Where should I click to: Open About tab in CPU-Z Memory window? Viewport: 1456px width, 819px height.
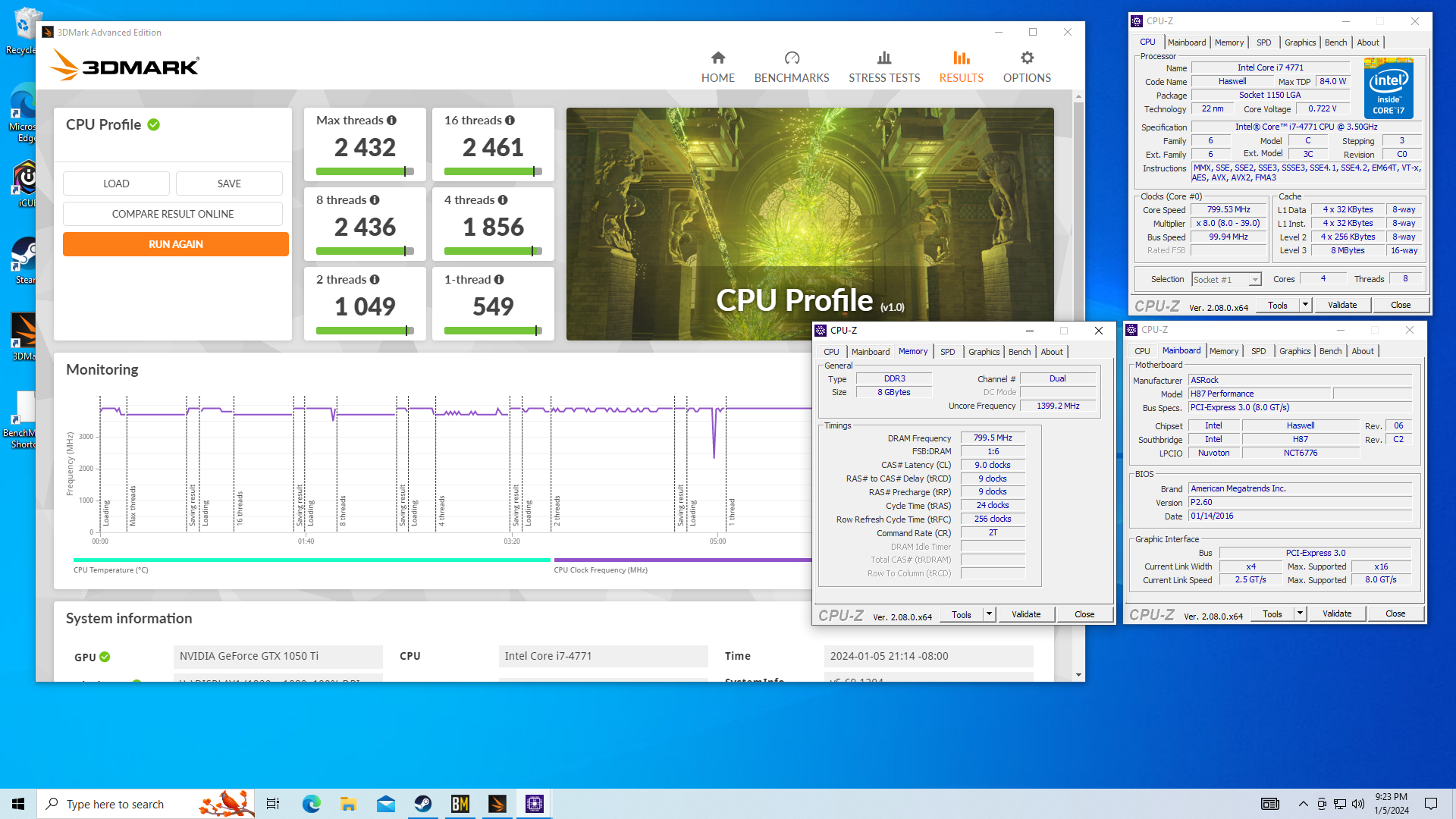1051,352
